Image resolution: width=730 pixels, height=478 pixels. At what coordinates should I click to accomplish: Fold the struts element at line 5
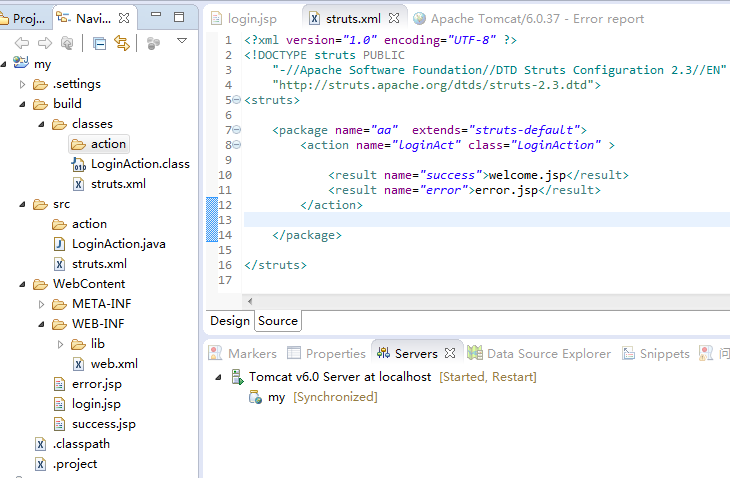tap(237, 100)
